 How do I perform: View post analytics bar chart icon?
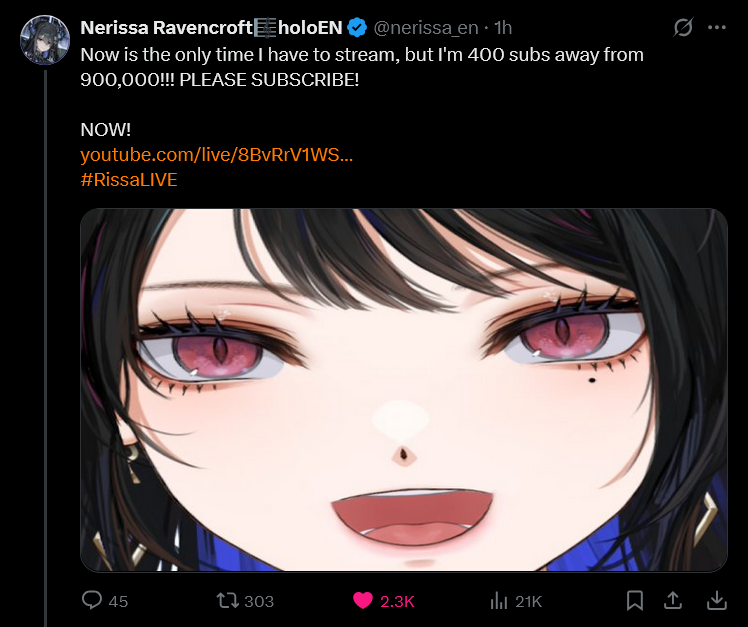tap(499, 601)
